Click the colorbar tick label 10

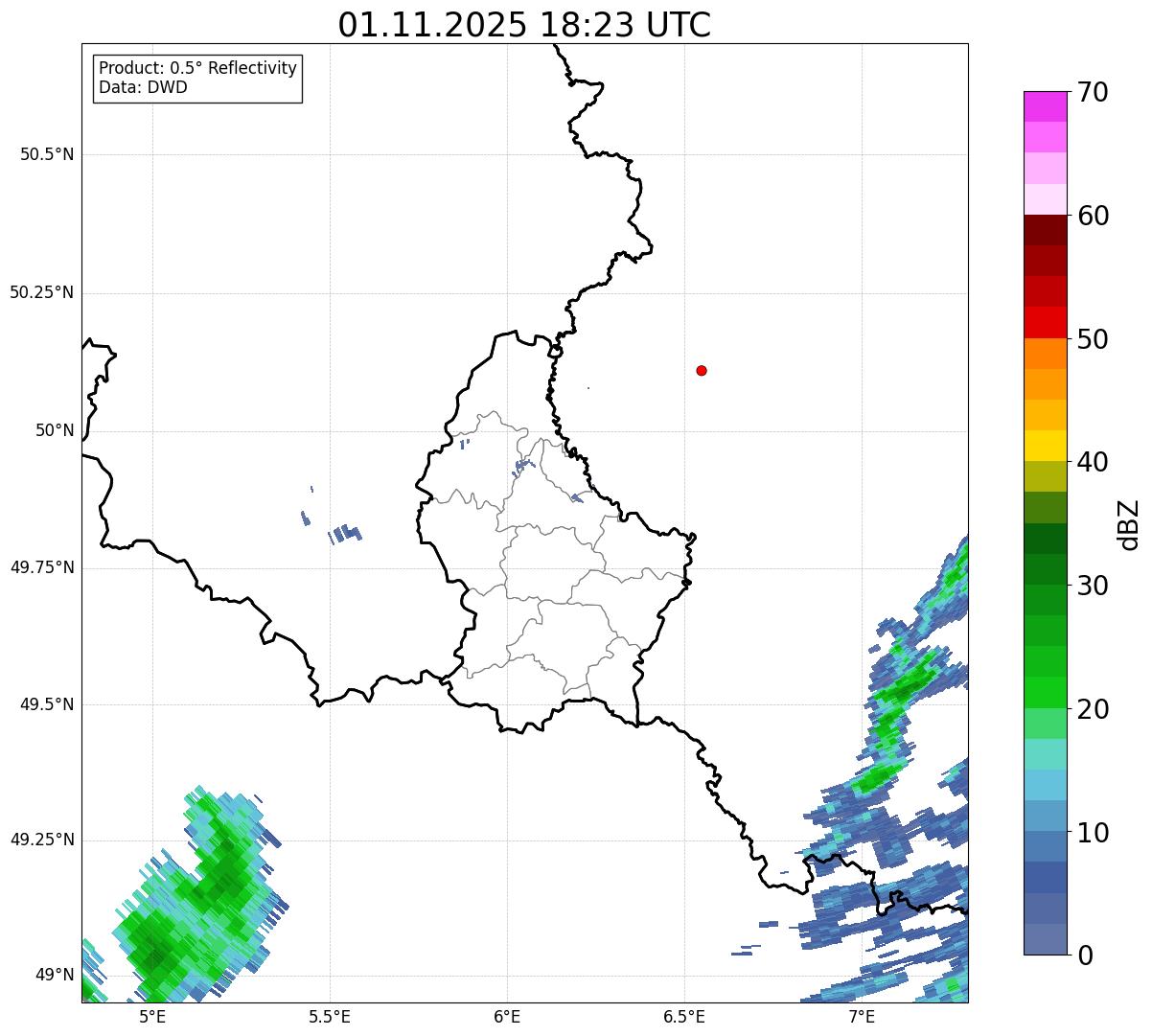coord(1093,832)
